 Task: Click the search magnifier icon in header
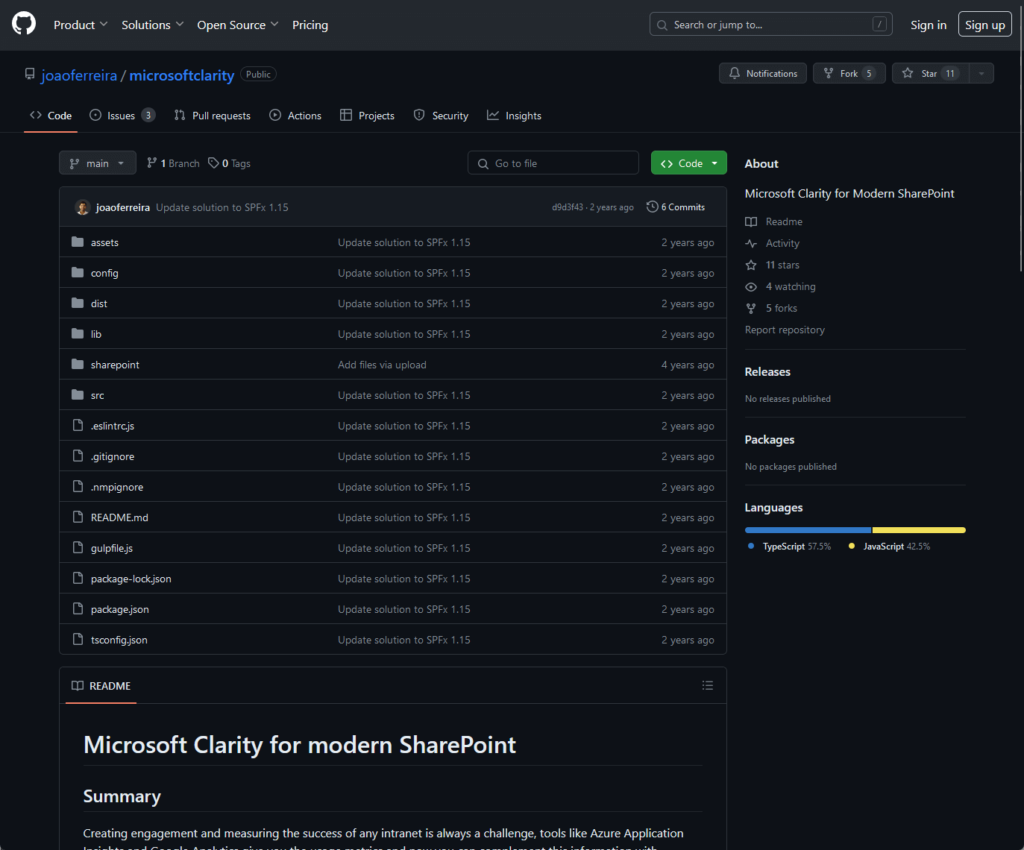(x=662, y=25)
